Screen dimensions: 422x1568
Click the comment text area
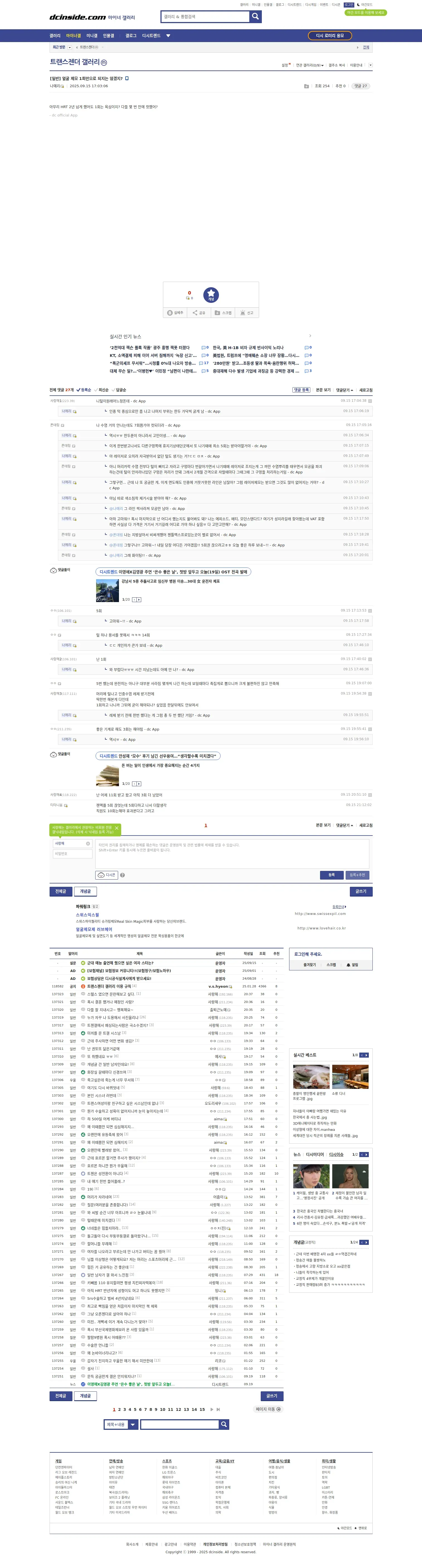232,853
